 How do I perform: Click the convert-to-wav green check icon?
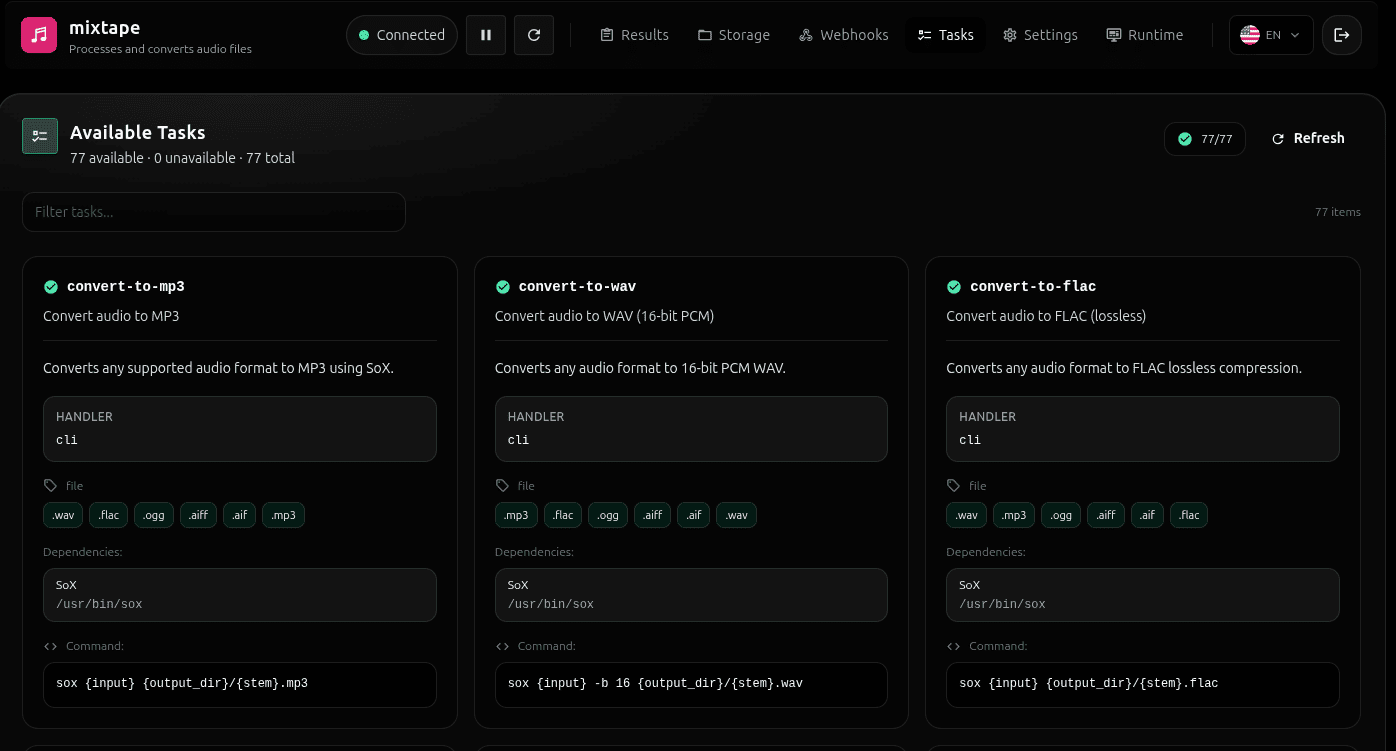503,287
